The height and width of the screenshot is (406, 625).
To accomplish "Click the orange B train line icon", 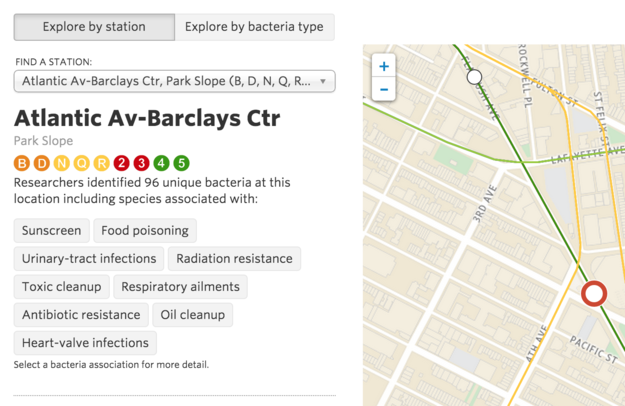I will 22,163.
